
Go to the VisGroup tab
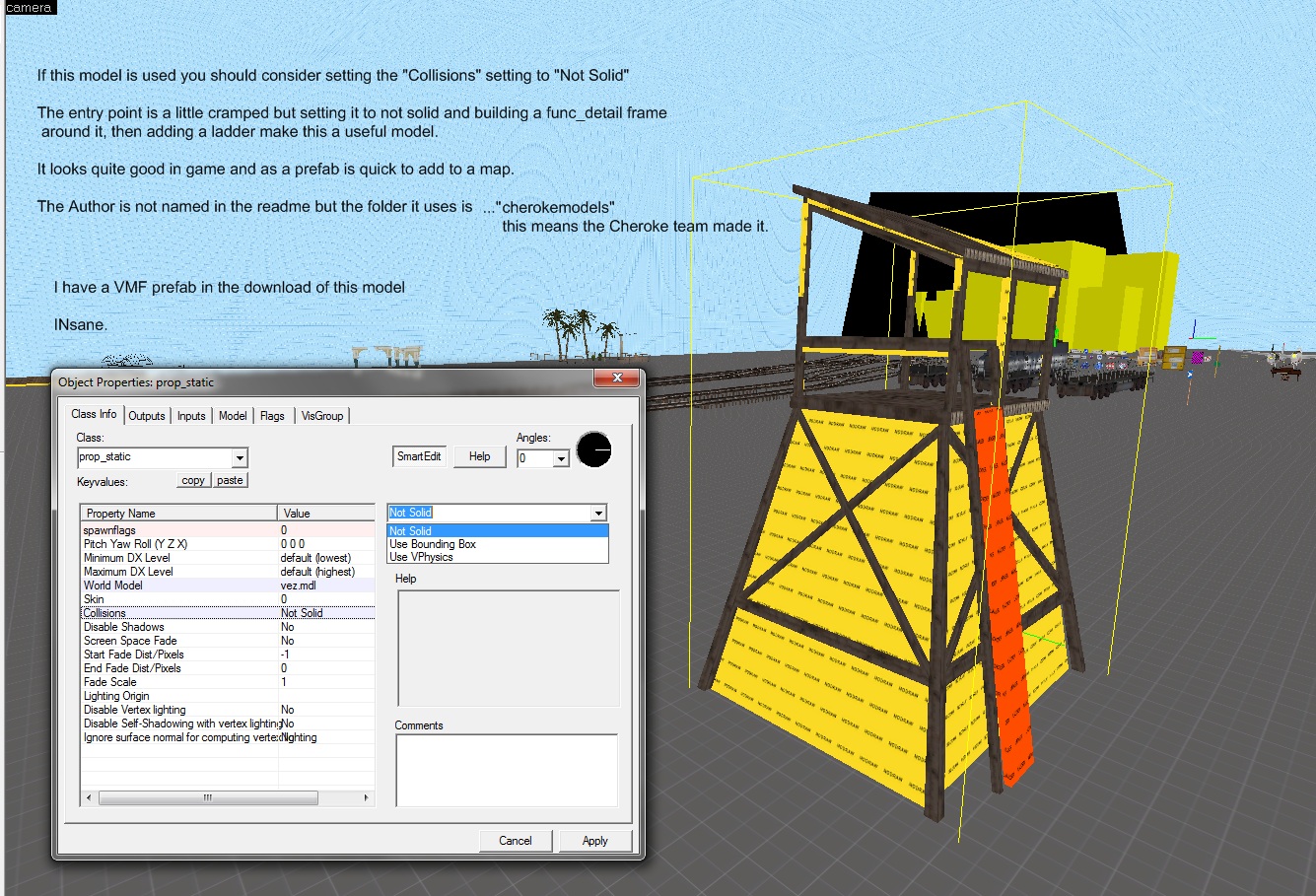pyautogui.click(x=322, y=416)
